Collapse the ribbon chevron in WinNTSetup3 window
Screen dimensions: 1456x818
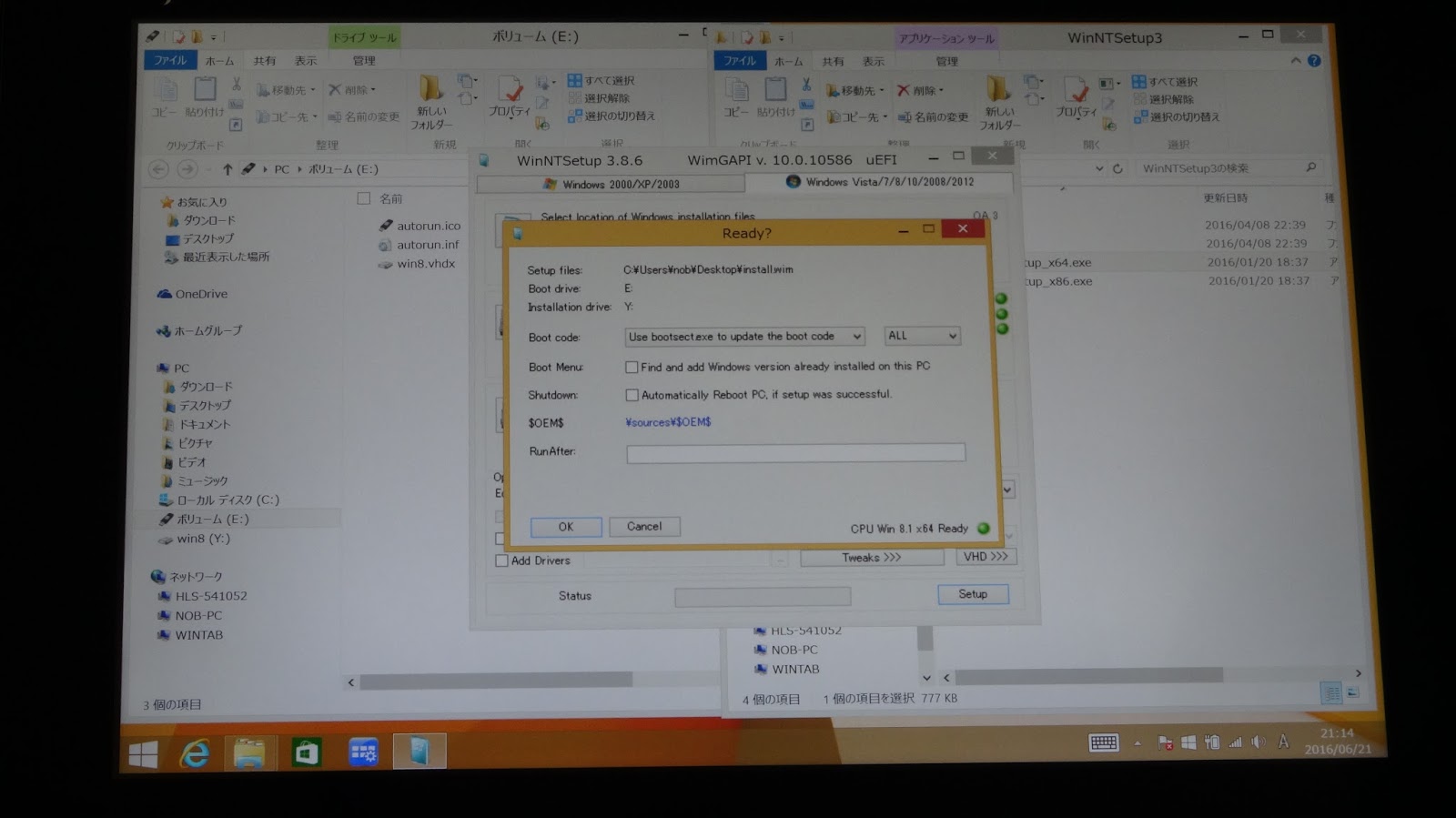point(1295,61)
